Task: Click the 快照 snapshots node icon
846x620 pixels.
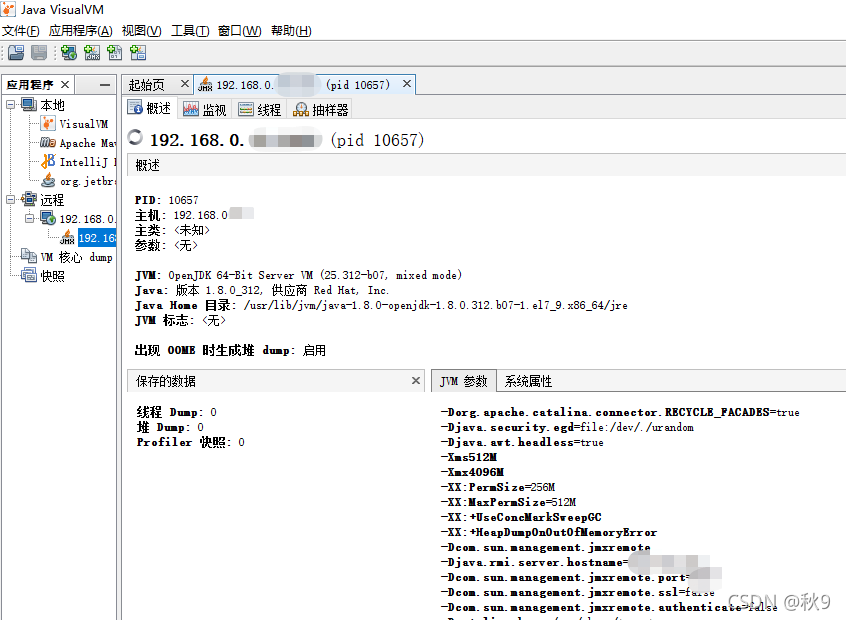Action: pos(29,275)
